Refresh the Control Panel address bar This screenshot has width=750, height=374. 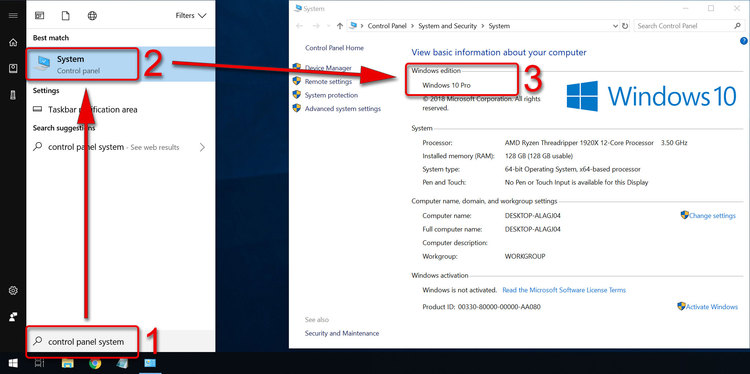pyautogui.click(x=625, y=26)
